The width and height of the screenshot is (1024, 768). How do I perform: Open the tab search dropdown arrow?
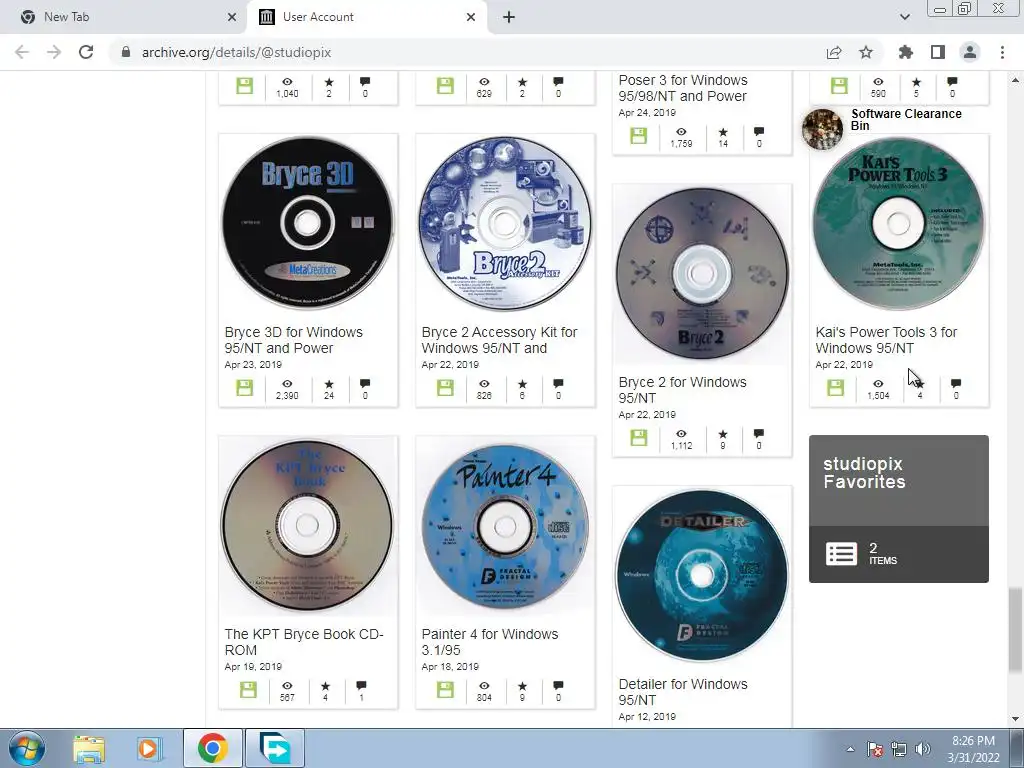pyautogui.click(x=904, y=17)
